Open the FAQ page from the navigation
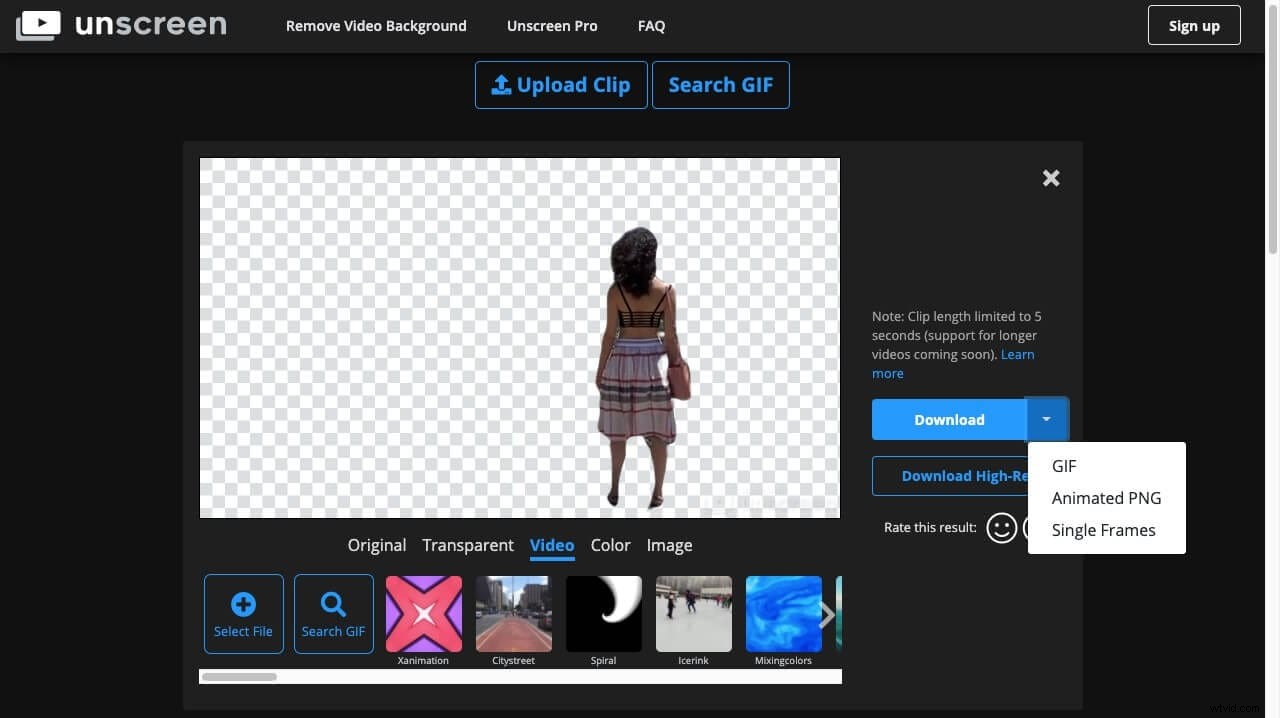The width and height of the screenshot is (1280, 718). coord(651,25)
